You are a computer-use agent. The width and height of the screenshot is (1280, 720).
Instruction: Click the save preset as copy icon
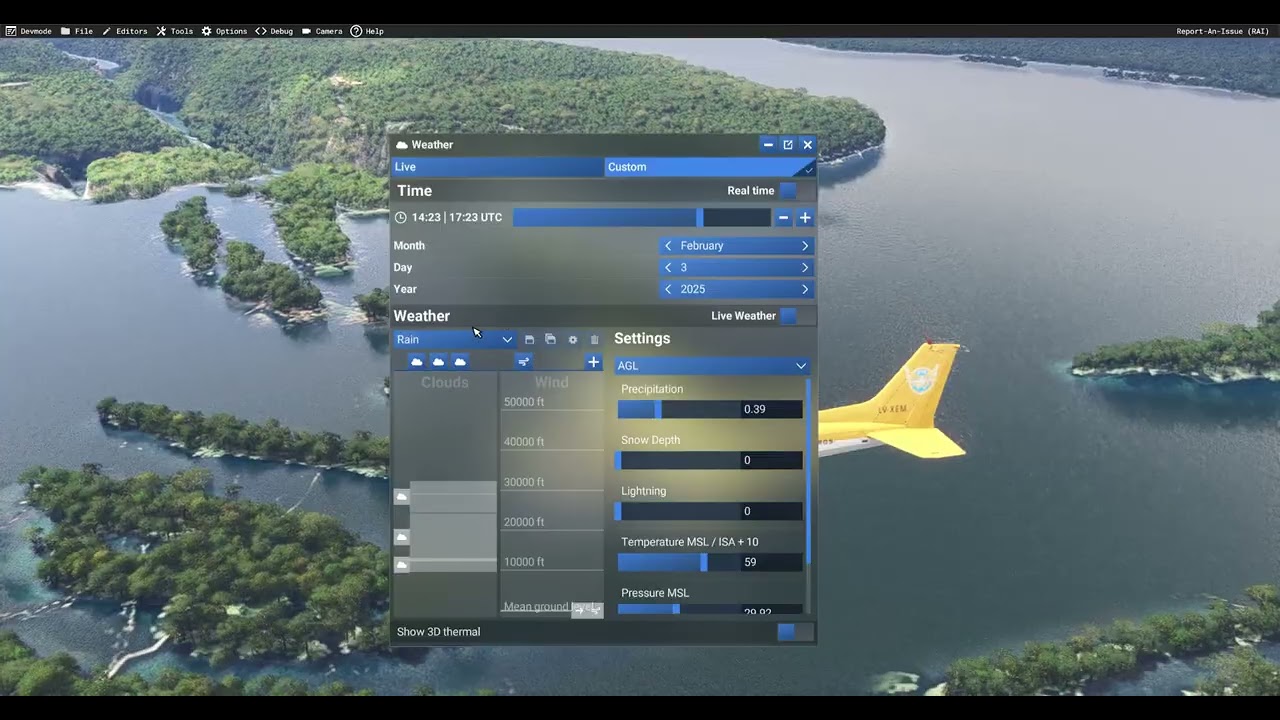click(550, 340)
